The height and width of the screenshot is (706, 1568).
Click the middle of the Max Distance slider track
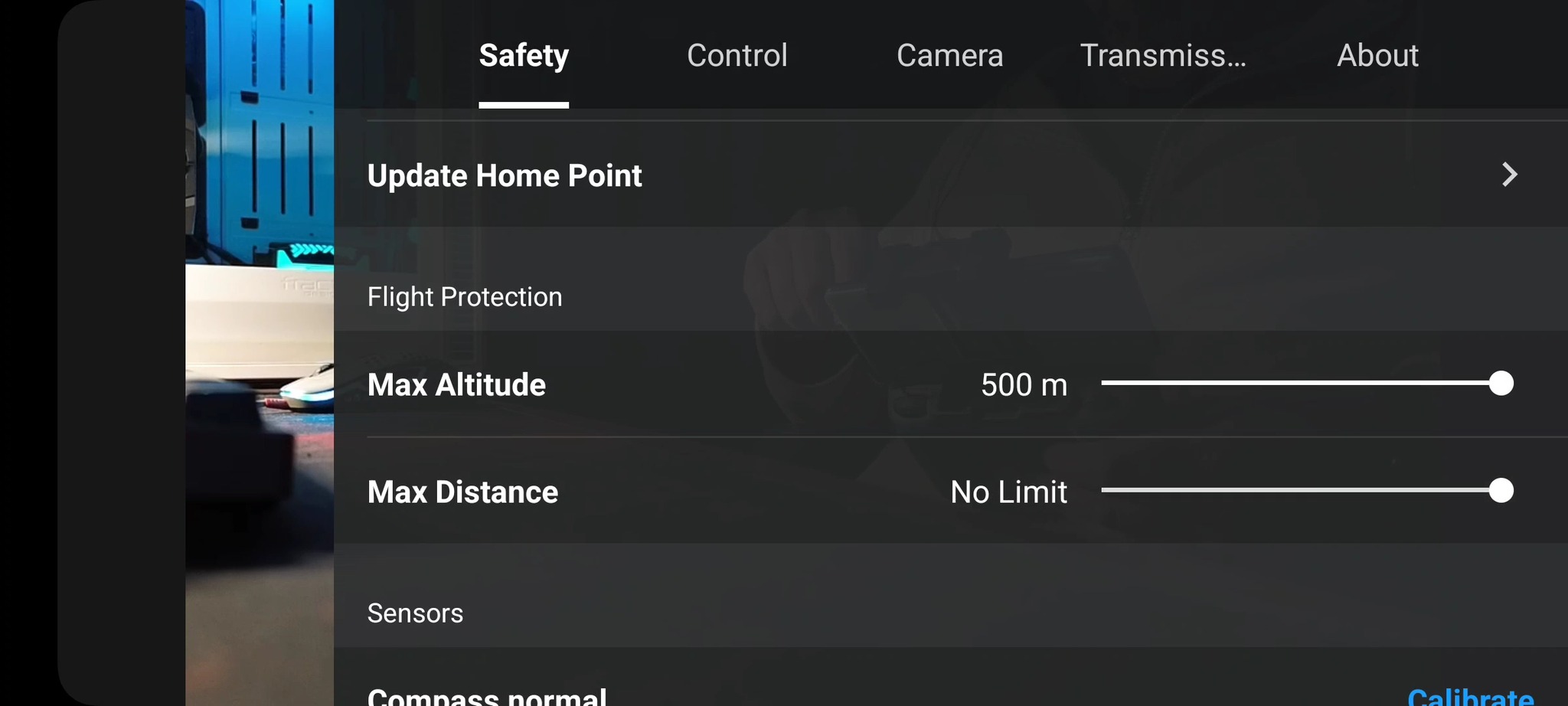tap(1302, 490)
